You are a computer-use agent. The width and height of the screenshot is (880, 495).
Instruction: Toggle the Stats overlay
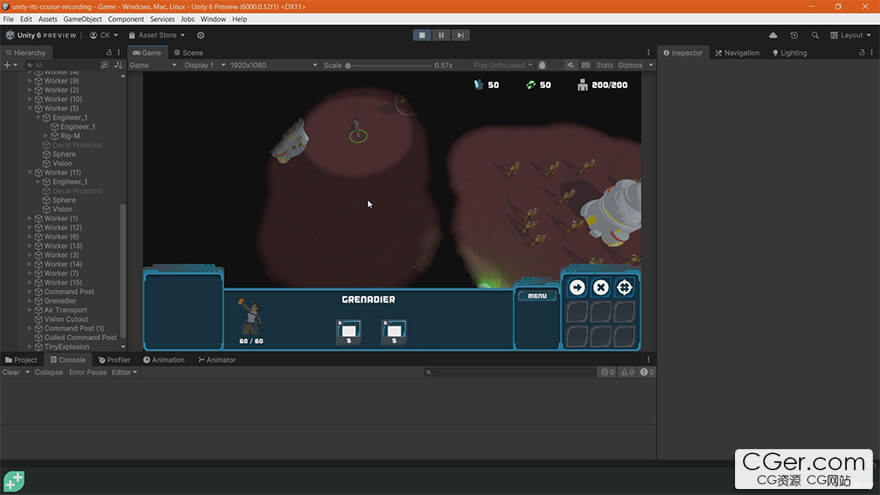click(604, 65)
